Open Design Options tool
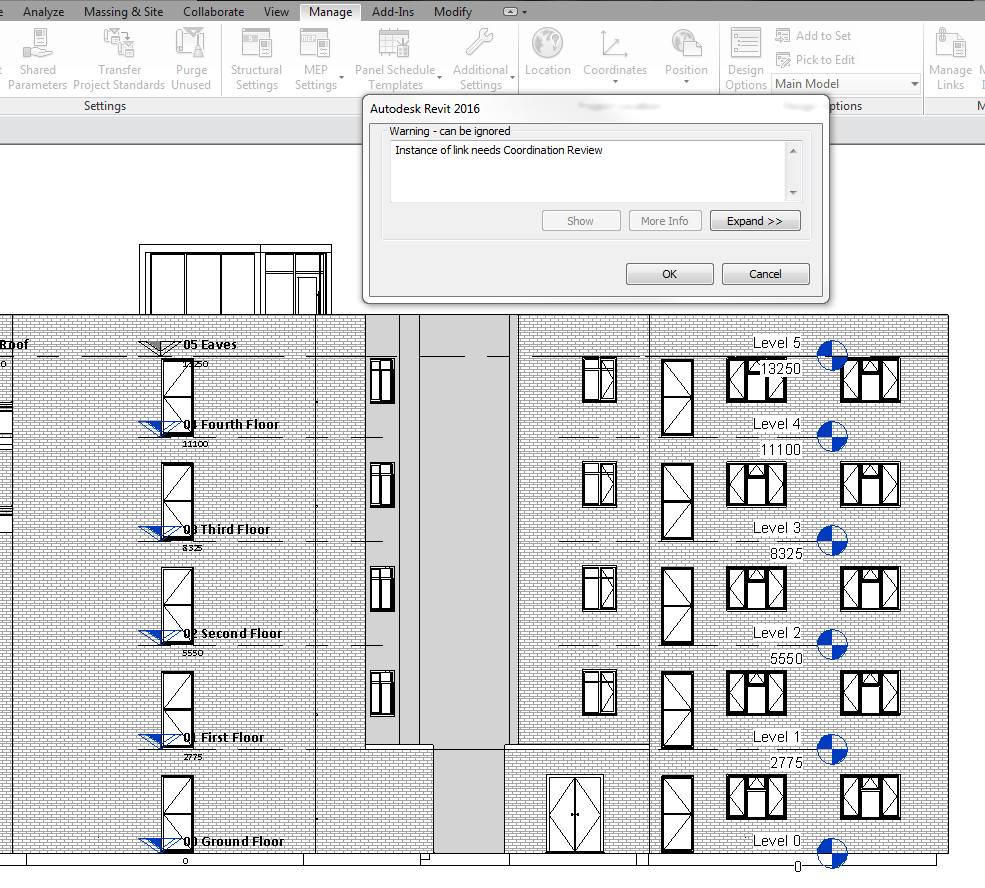985x888 pixels. (x=746, y=60)
